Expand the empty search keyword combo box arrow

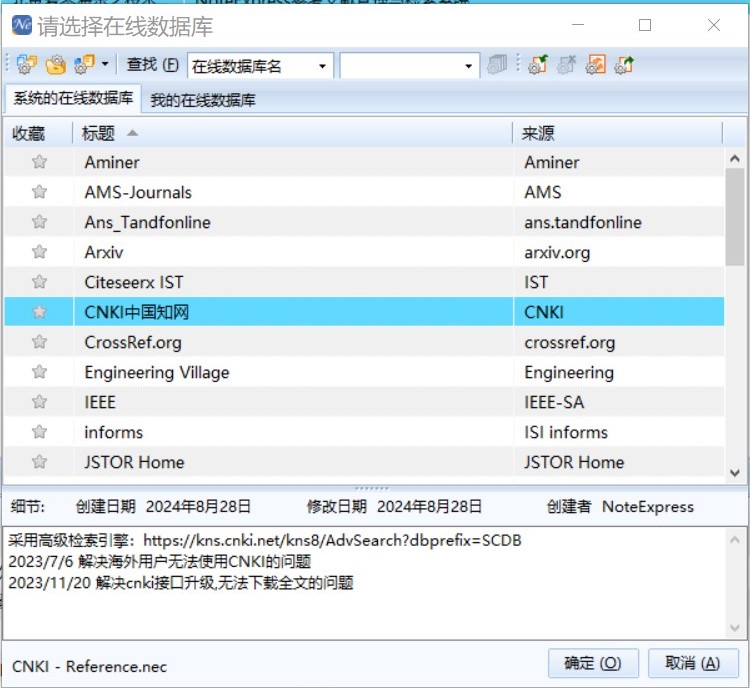tap(468, 66)
